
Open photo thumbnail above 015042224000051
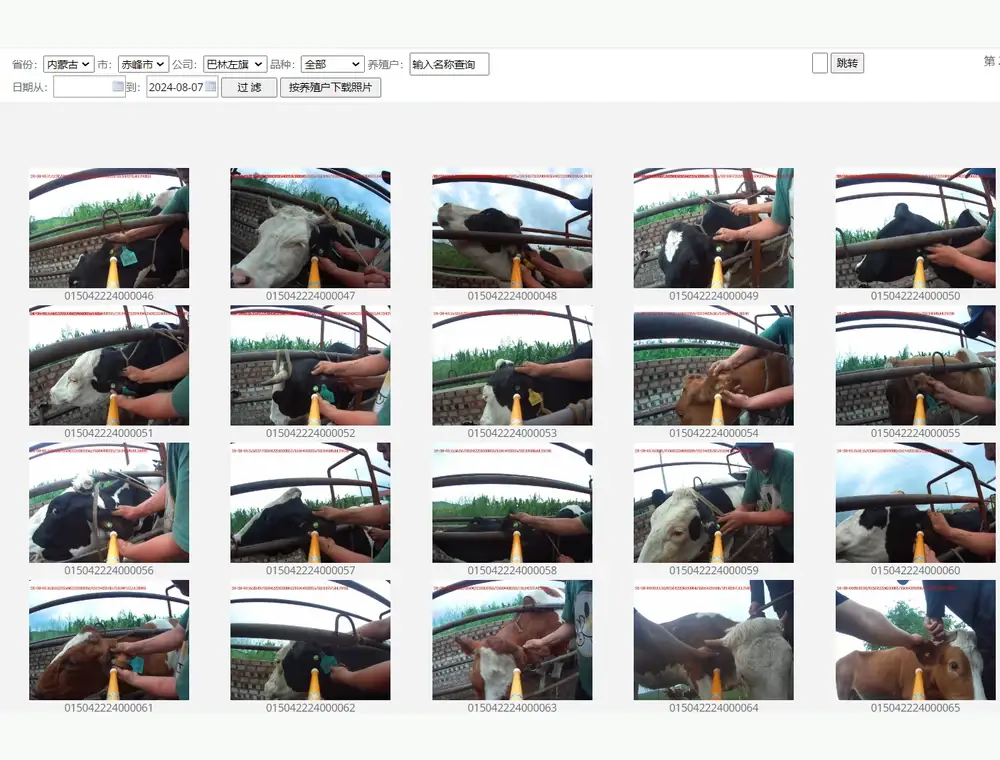[x=109, y=365]
